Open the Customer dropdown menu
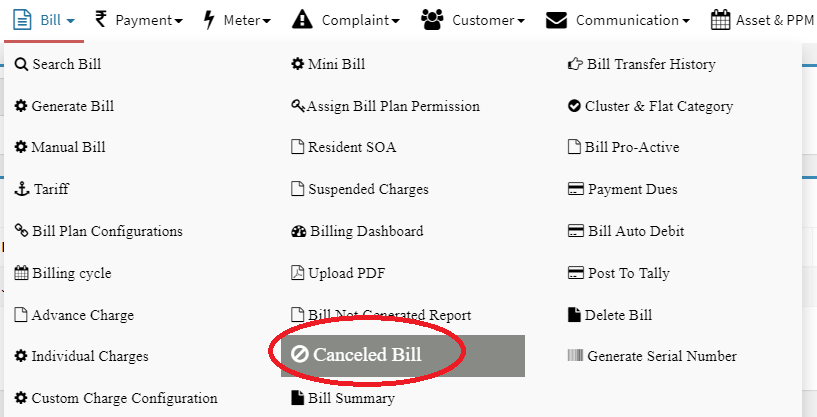Image resolution: width=817 pixels, height=417 pixels. [x=472, y=19]
